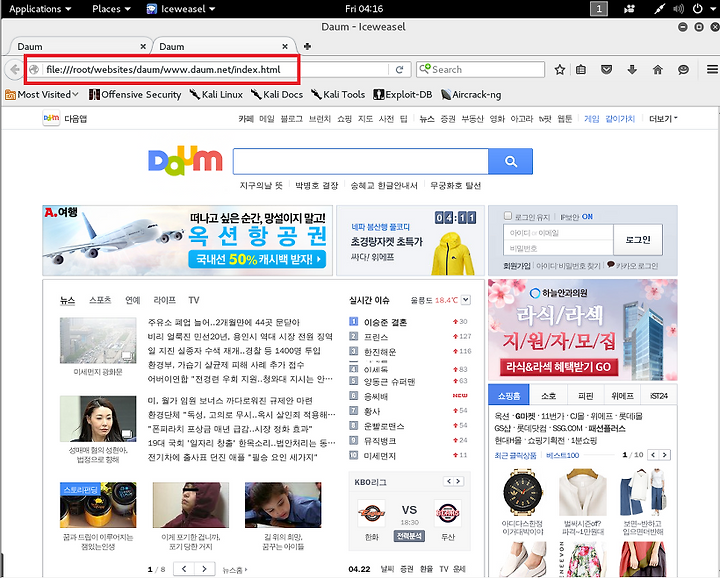The image size is (720, 578).
Task: Select the 위메프 shopping tab
Action: pyautogui.click(x=623, y=396)
